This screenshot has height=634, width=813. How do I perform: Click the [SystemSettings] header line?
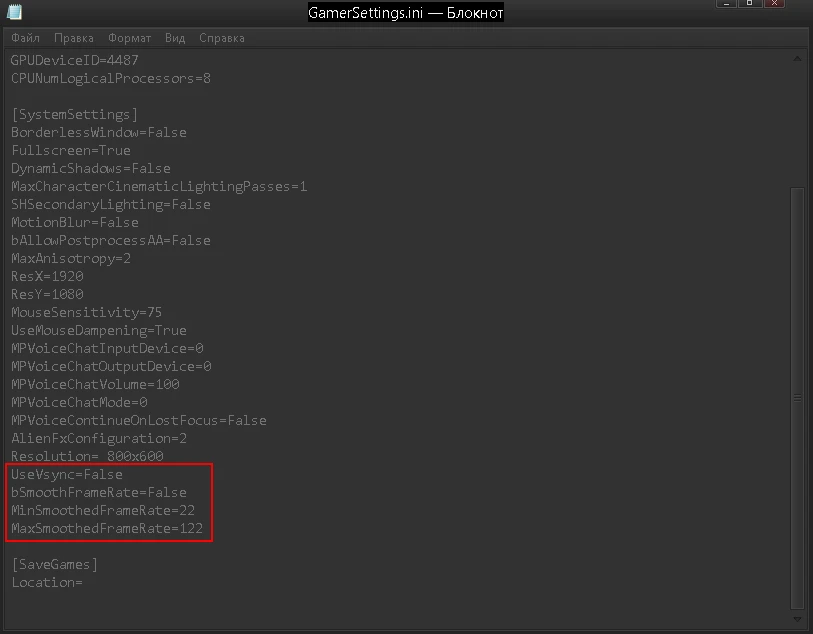(x=75, y=115)
